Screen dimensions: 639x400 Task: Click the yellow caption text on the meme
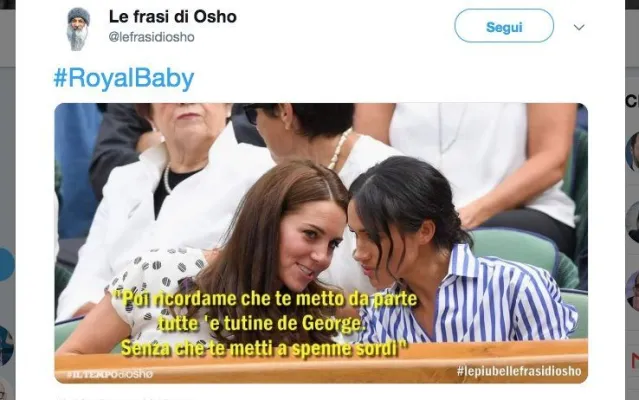264,324
